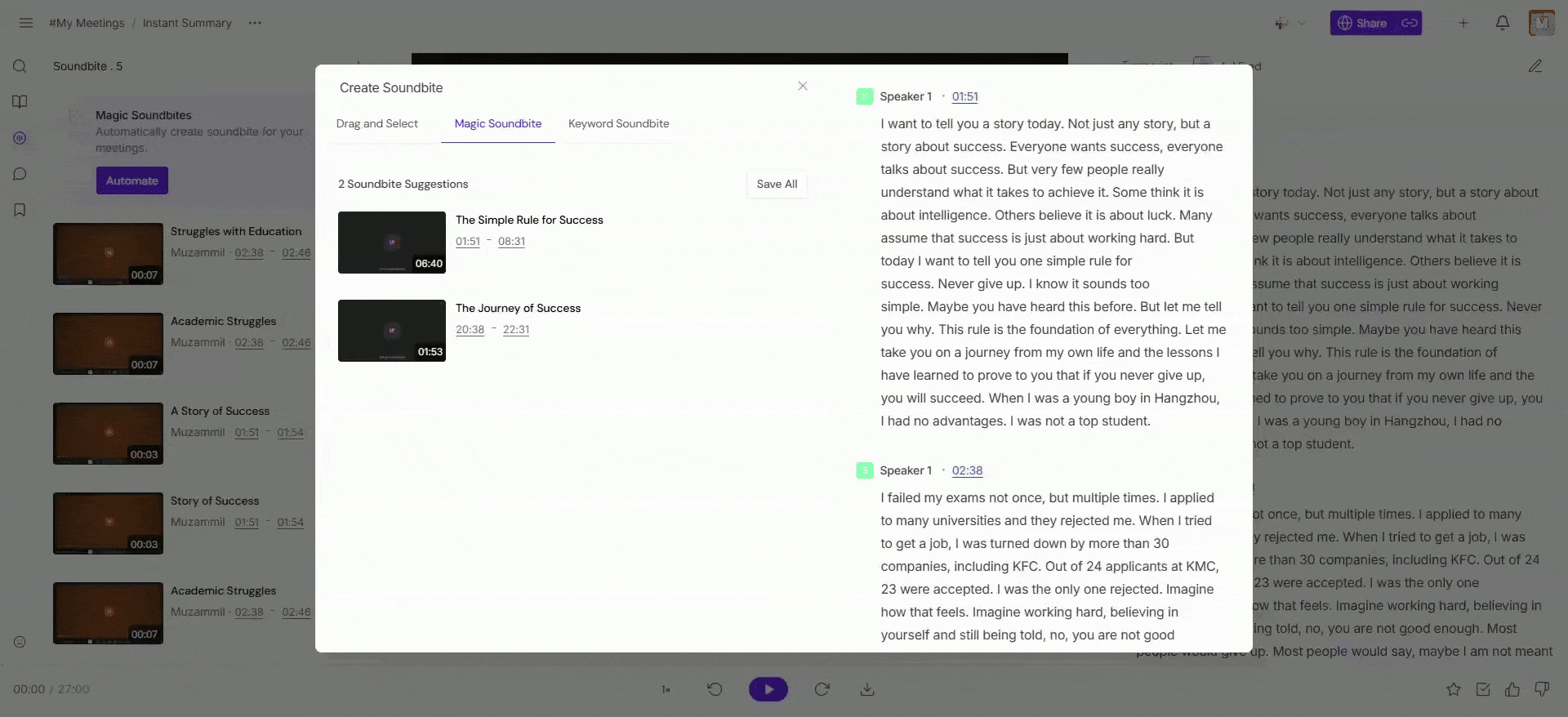
Task: Click the download icon in player bar
Action: [867, 689]
